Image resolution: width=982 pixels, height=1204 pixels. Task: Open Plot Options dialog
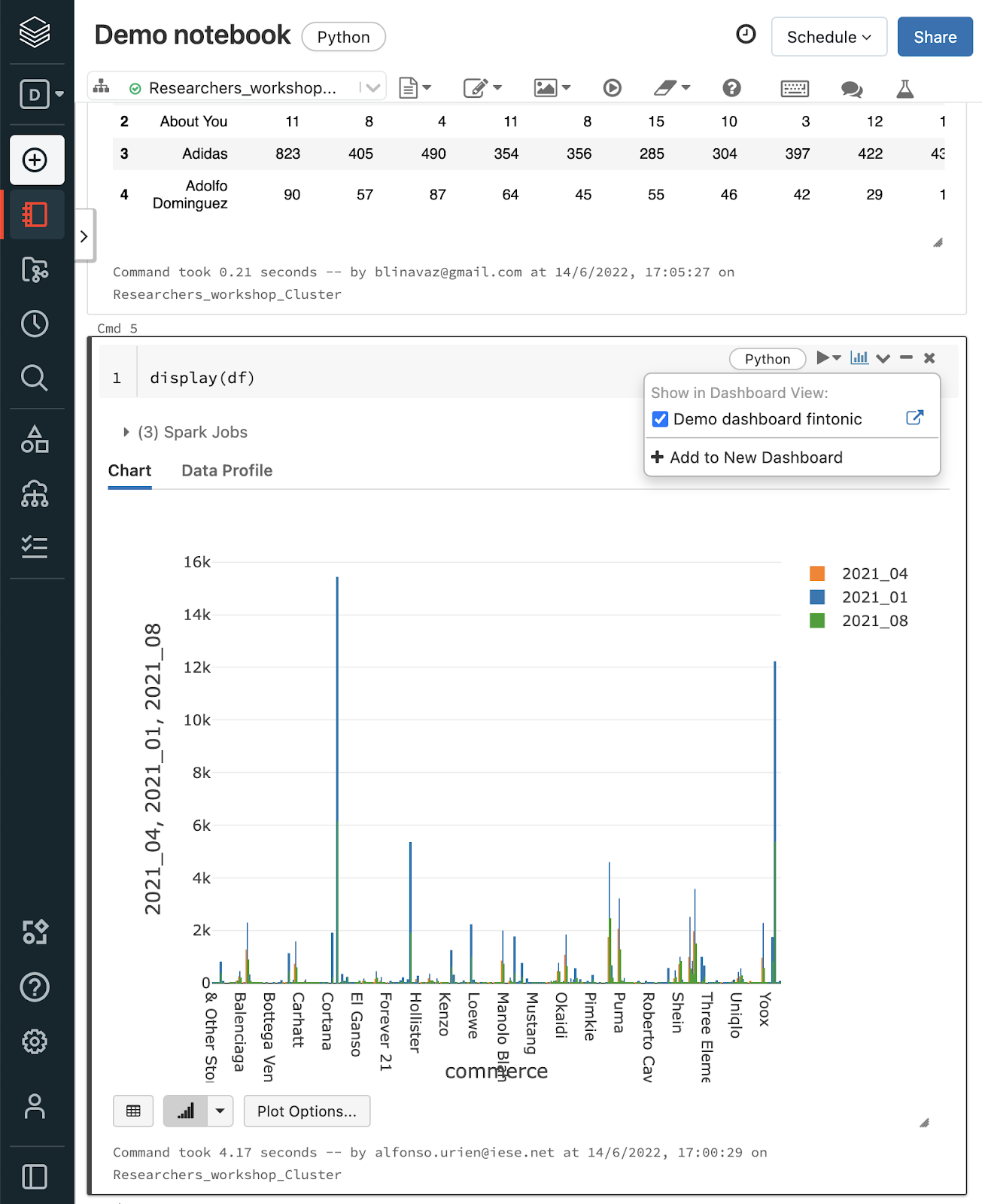click(x=306, y=1111)
